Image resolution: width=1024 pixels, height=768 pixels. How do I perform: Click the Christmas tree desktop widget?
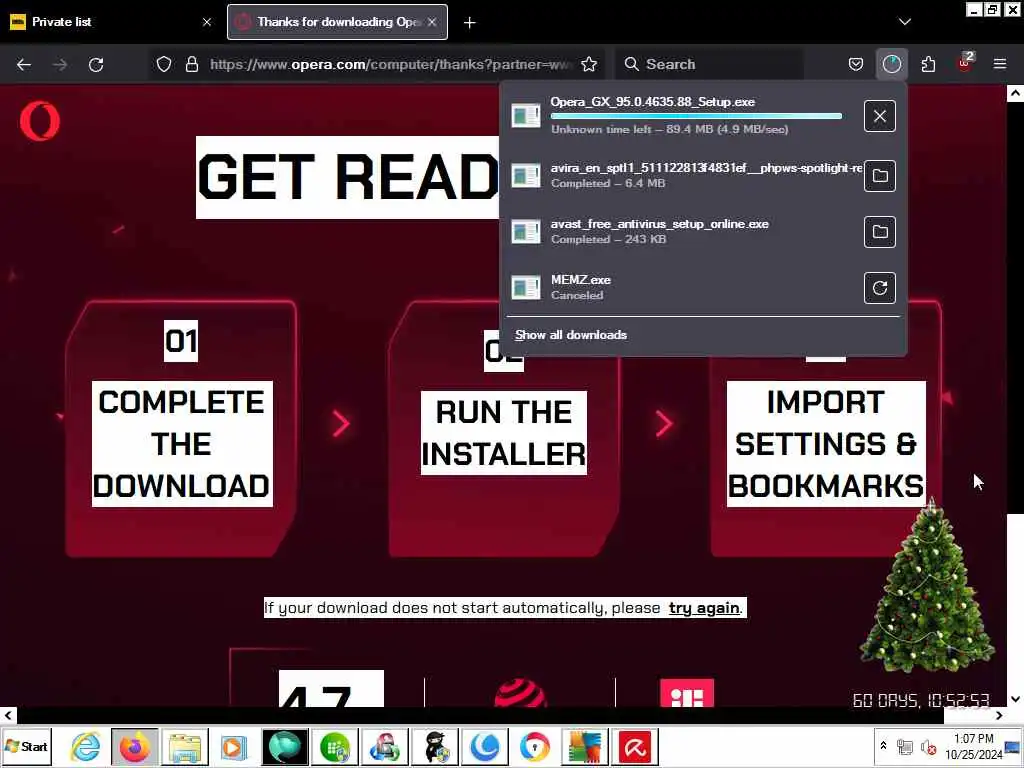pos(927,584)
